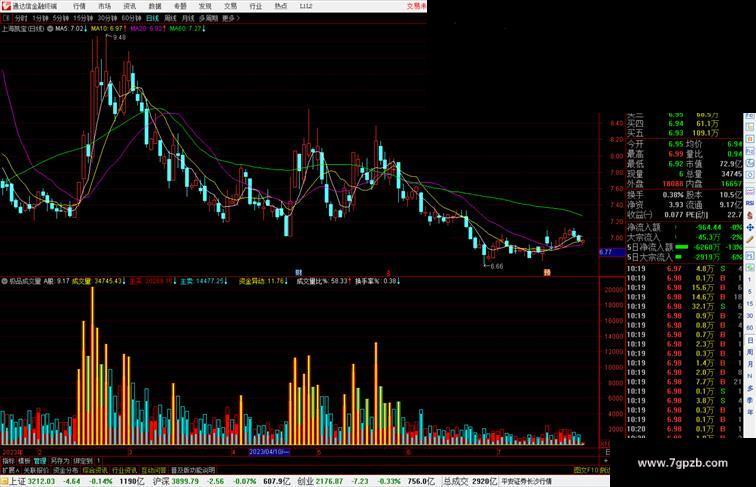
Task: Click the 总成交 2920亿 status entry
Action: [470, 481]
